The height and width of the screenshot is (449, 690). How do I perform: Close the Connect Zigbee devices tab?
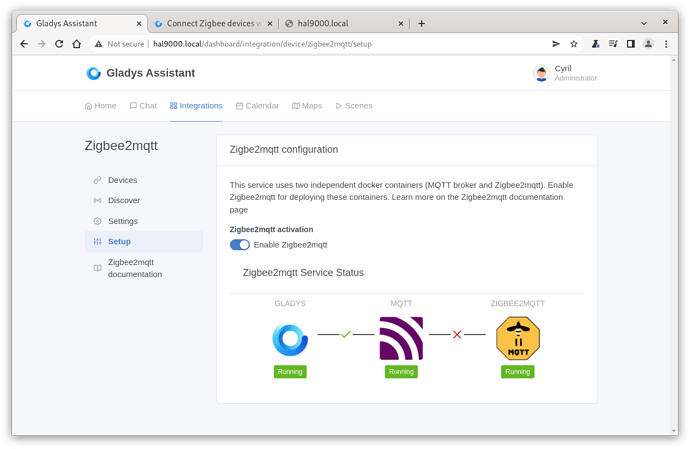[270, 23]
